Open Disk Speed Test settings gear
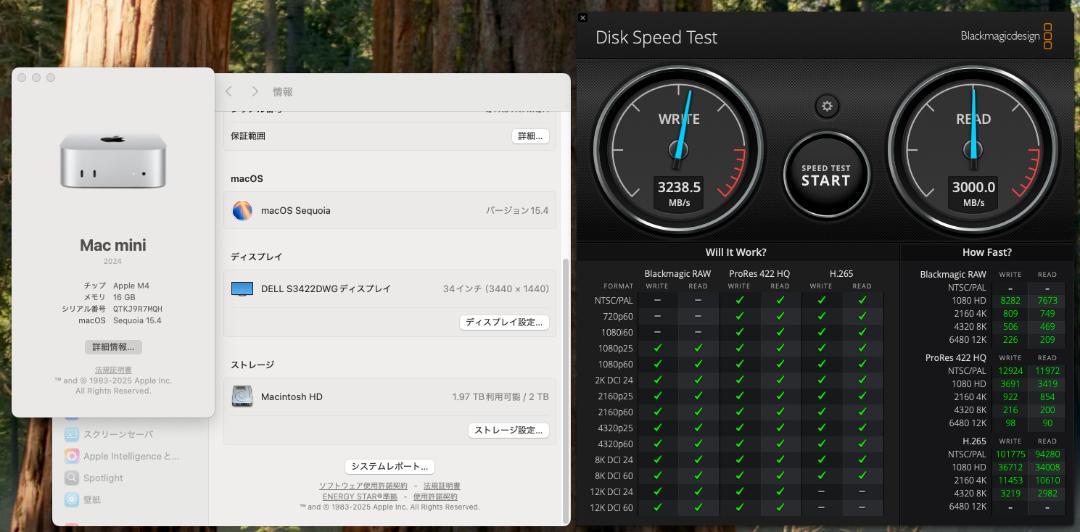Viewport: 1080px width, 532px height. coord(827,107)
